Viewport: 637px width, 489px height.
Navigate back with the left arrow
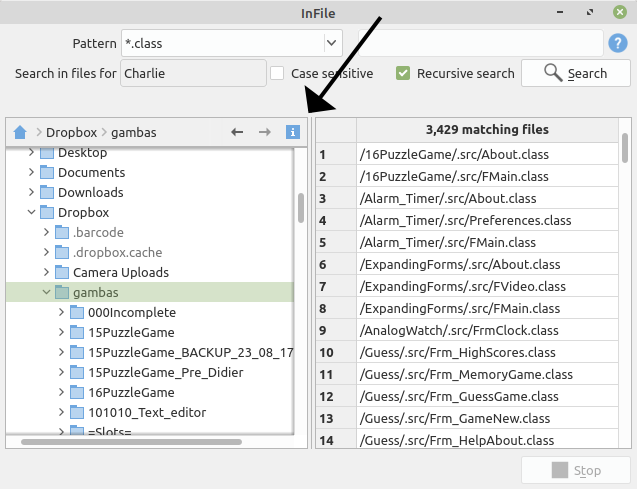click(237, 132)
